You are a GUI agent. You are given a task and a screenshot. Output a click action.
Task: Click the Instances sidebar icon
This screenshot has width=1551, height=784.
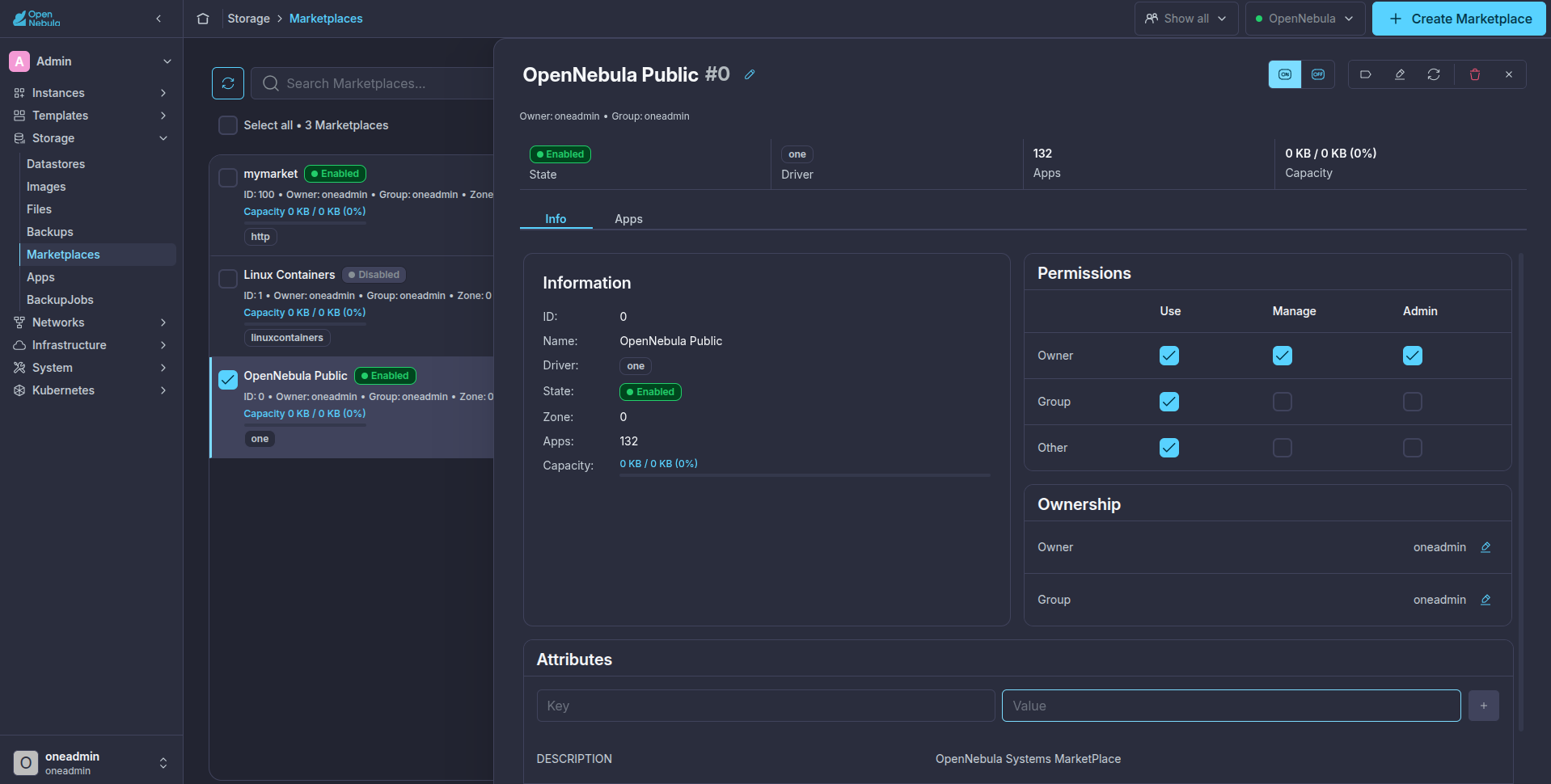click(x=19, y=93)
